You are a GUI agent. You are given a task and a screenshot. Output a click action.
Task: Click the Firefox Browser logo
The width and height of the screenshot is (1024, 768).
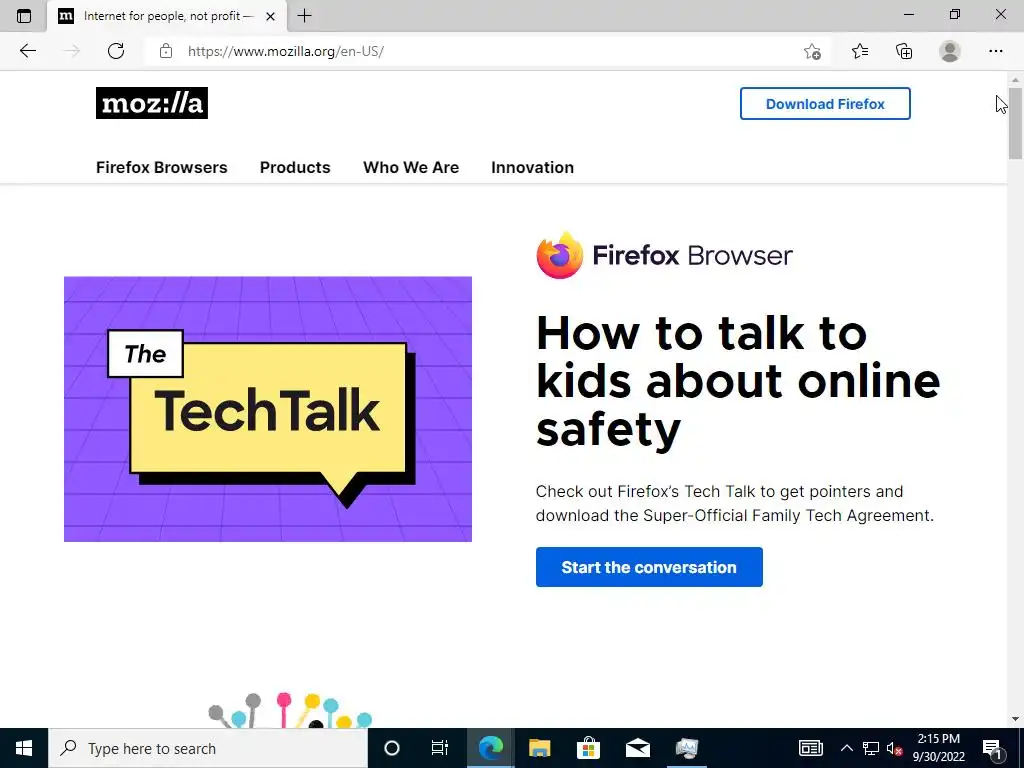[664, 255]
